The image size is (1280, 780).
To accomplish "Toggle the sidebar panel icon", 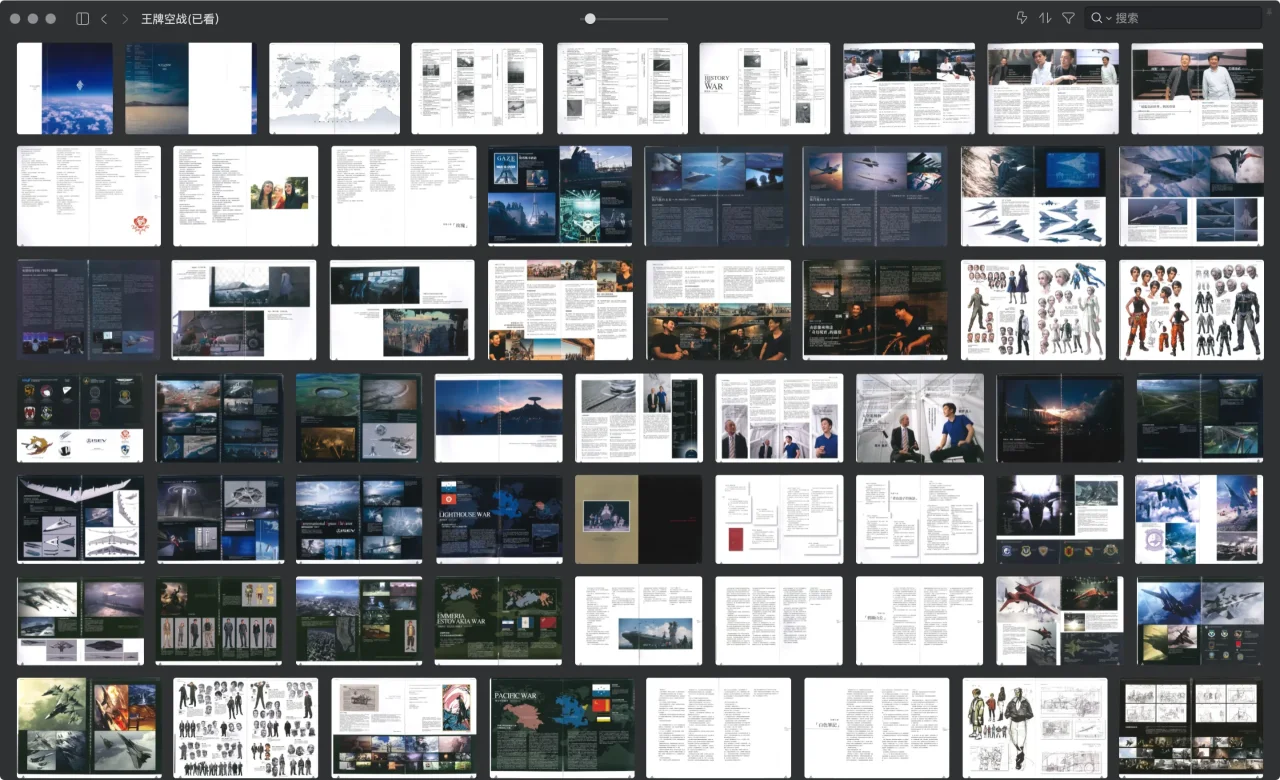I will [82, 18].
